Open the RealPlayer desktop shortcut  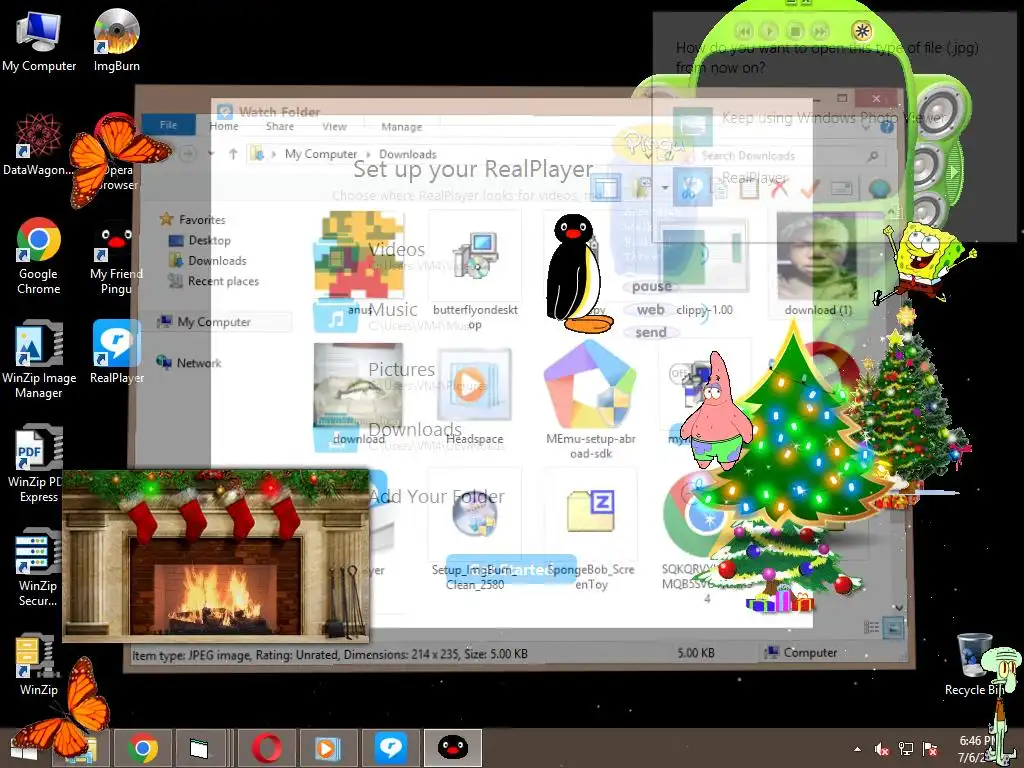(x=116, y=351)
